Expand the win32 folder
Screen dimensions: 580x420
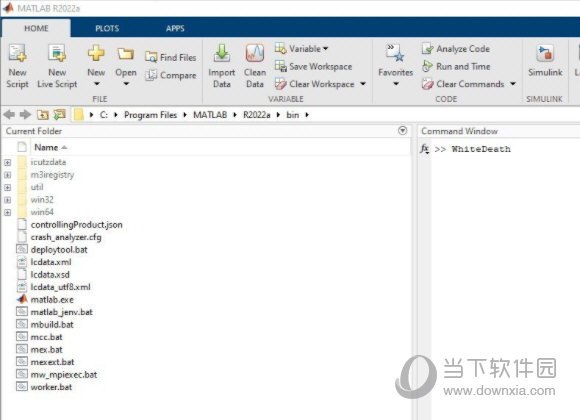pyautogui.click(x=7, y=200)
